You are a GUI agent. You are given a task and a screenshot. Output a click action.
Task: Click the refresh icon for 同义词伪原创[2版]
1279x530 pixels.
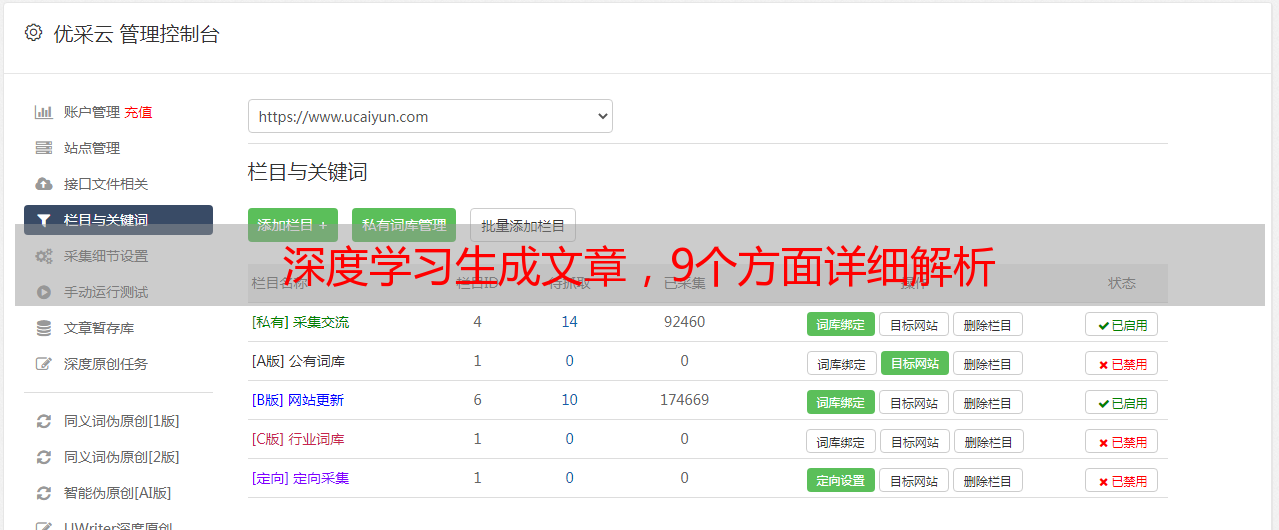[43, 457]
